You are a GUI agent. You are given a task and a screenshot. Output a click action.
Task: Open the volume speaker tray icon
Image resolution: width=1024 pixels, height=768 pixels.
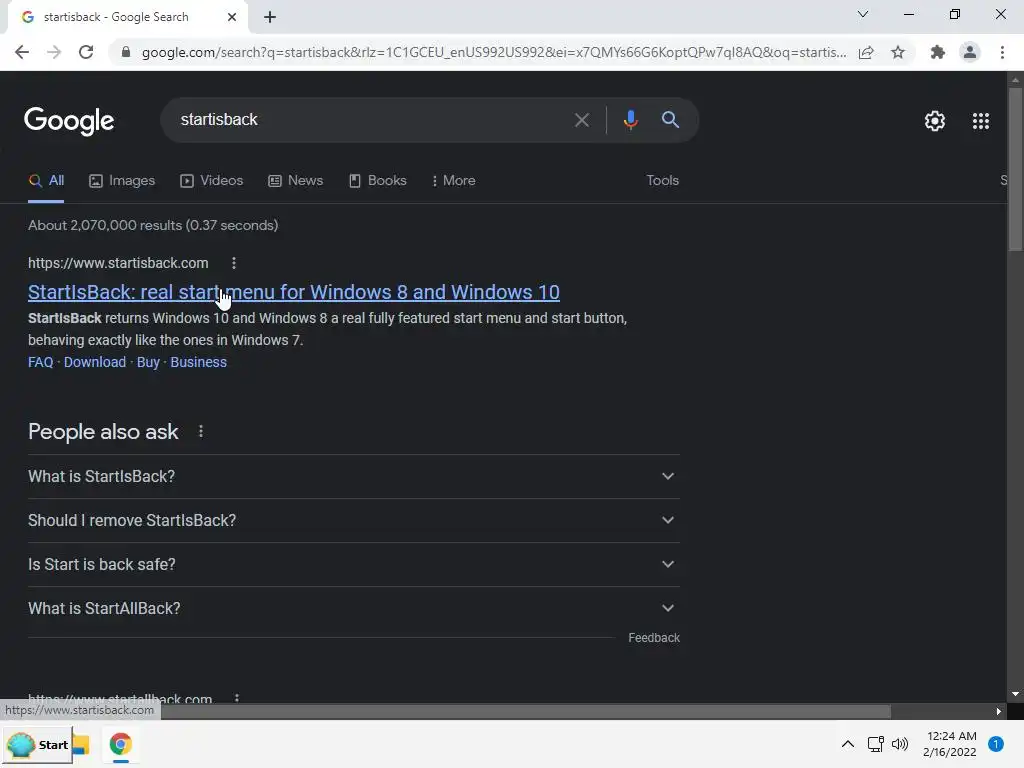(900, 744)
